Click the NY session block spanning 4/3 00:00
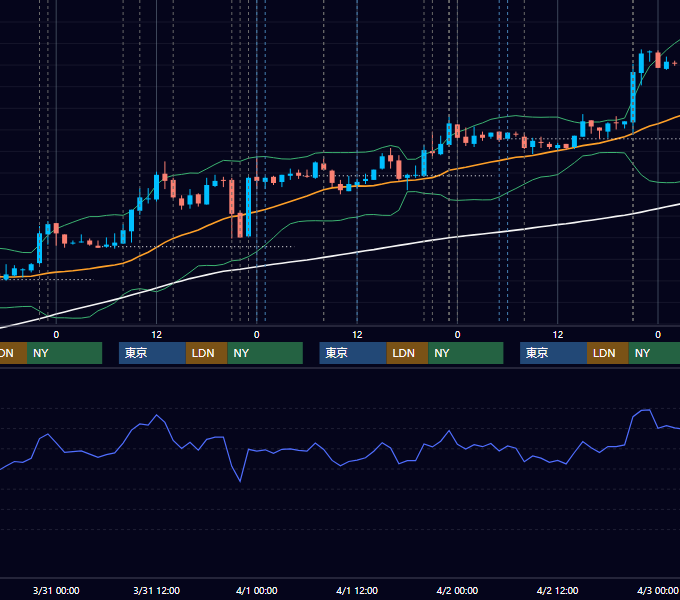Screen dimensions: 680x600 pos(654,353)
